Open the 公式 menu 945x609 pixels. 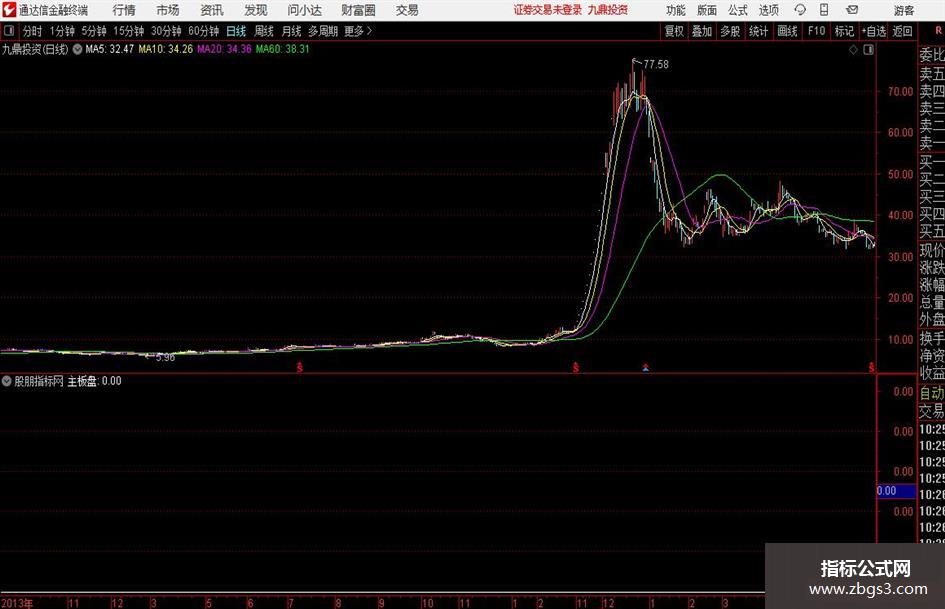click(x=738, y=10)
